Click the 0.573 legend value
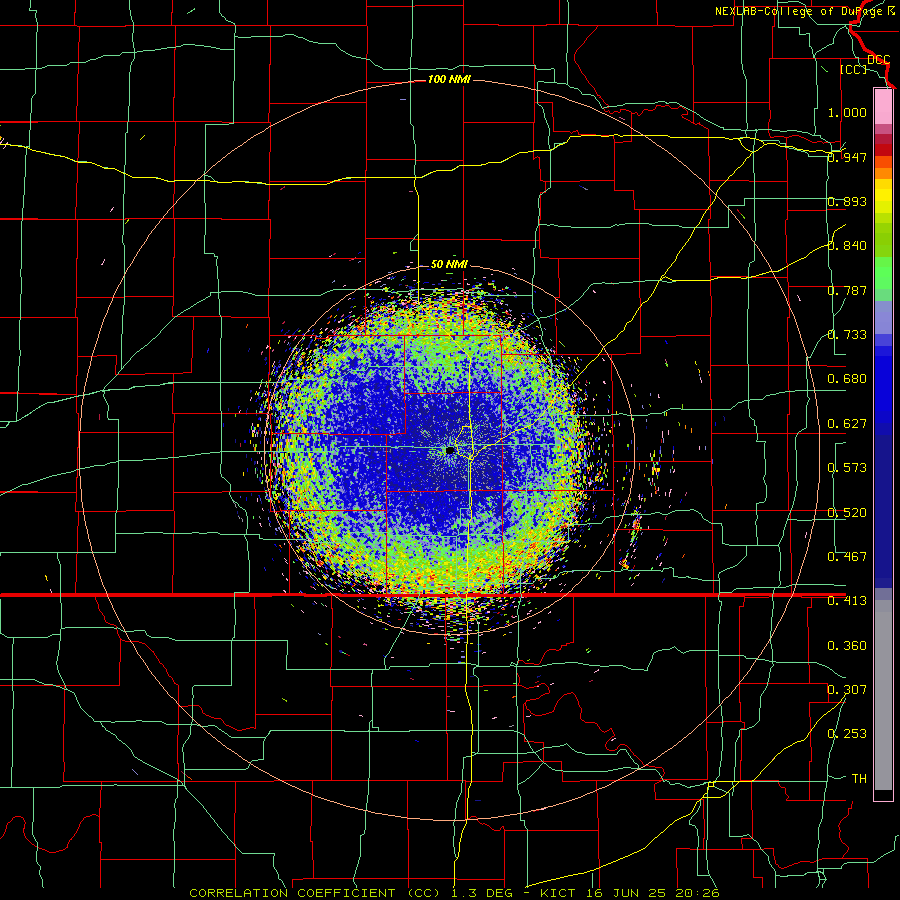This screenshot has width=900, height=900. click(x=847, y=468)
